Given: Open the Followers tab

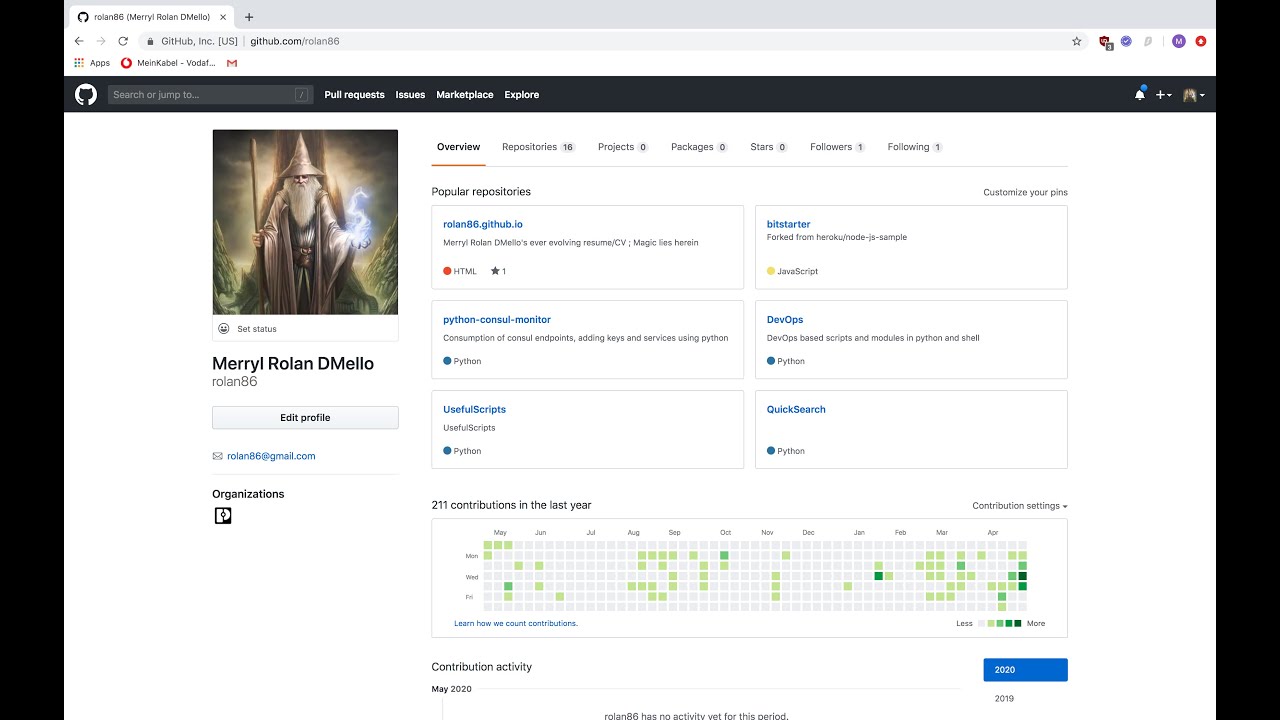Looking at the screenshot, I should (837, 147).
